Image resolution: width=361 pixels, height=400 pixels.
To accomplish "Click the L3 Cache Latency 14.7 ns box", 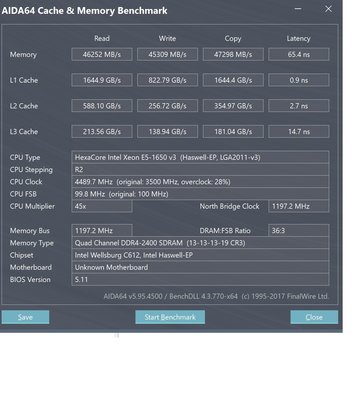I will (299, 131).
